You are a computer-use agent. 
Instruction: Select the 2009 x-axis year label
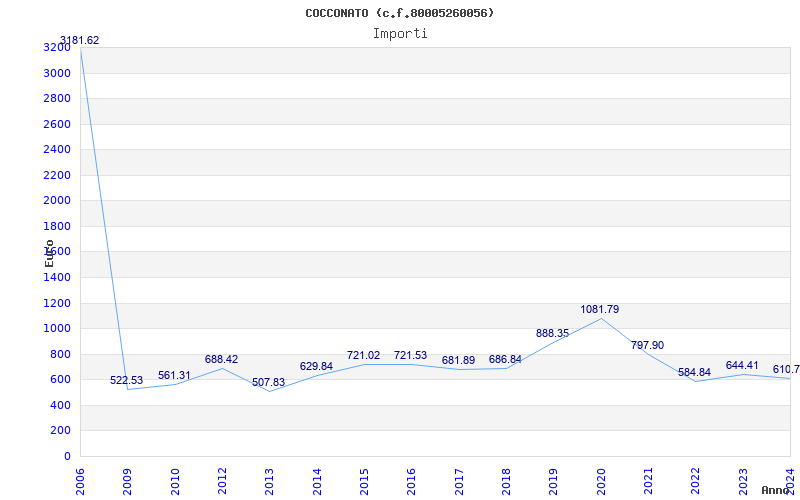click(x=128, y=482)
